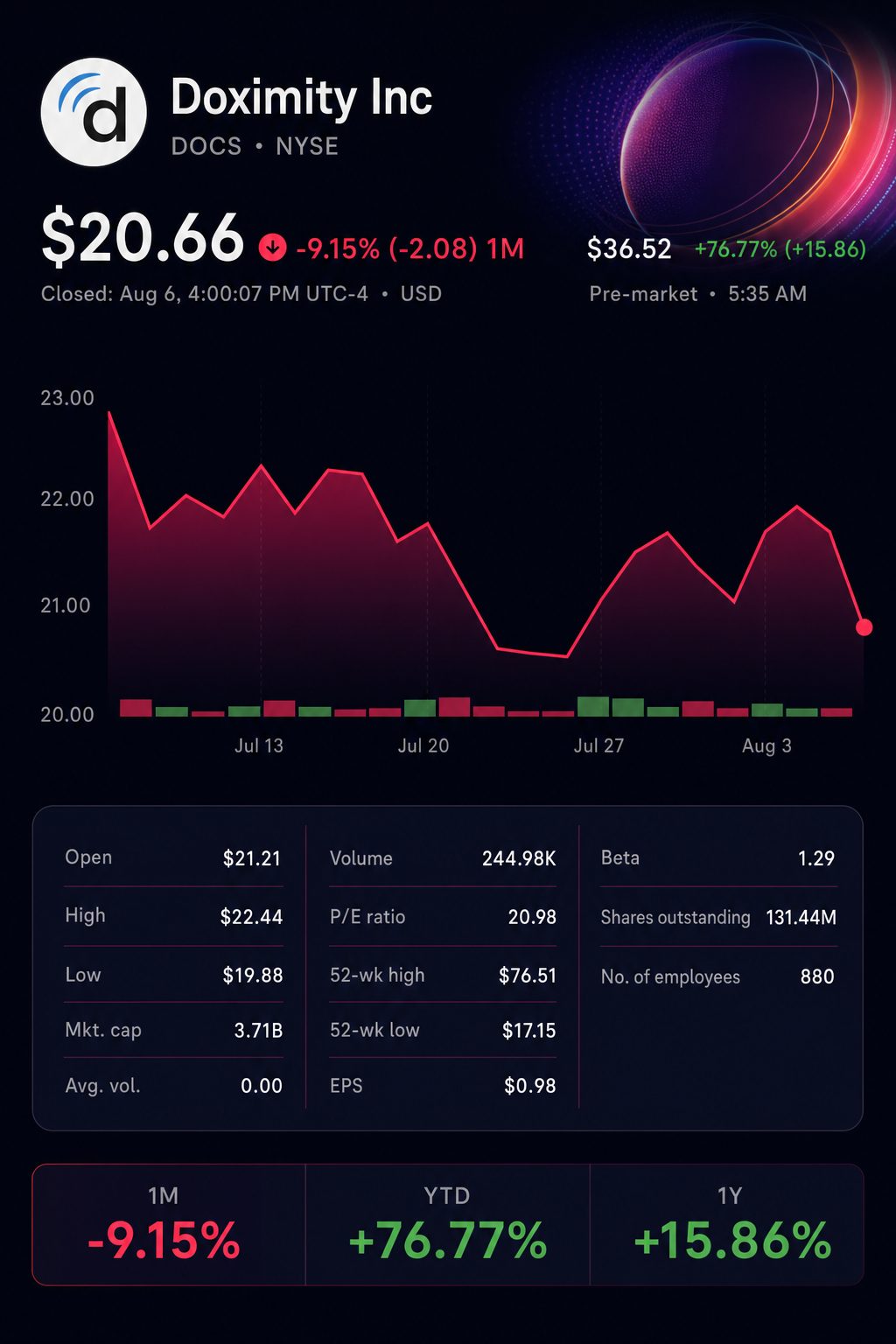
Task: Click the Beta value 1.29
Action: click(816, 858)
